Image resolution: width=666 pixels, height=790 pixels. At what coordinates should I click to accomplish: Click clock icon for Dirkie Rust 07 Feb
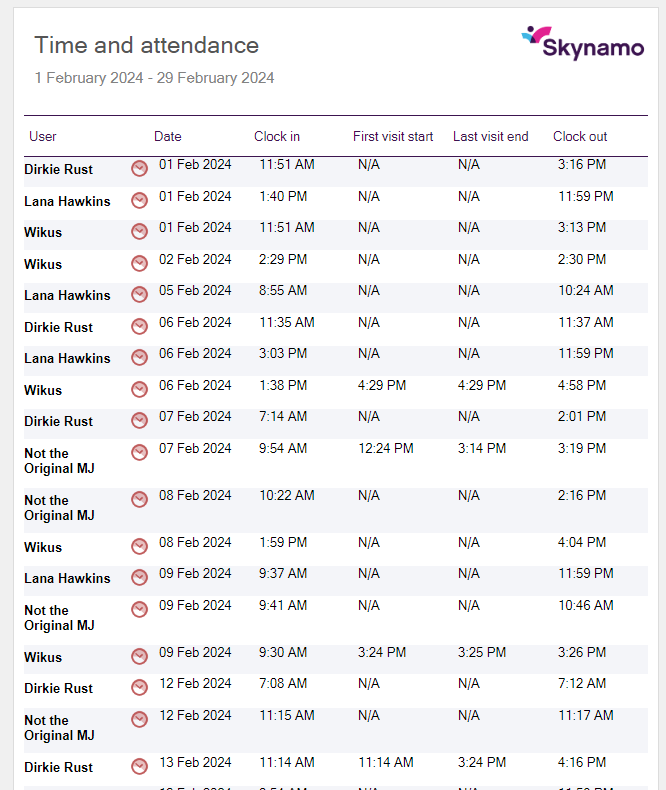(x=139, y=421)
